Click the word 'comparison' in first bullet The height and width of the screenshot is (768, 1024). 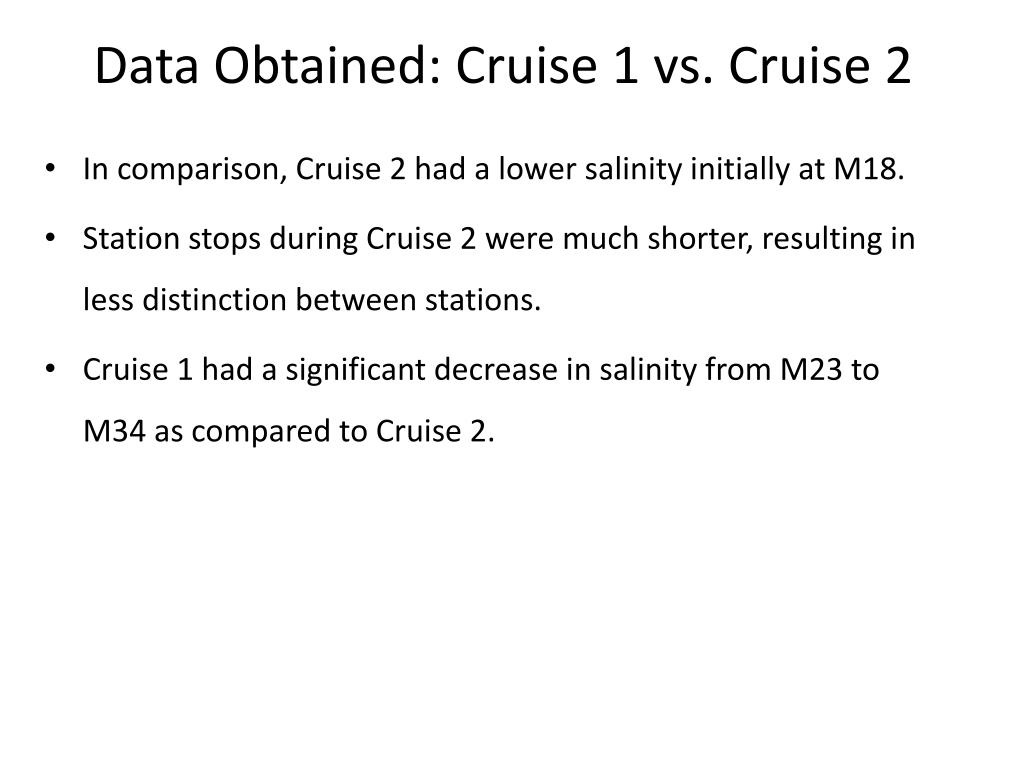tap(201, 170)
